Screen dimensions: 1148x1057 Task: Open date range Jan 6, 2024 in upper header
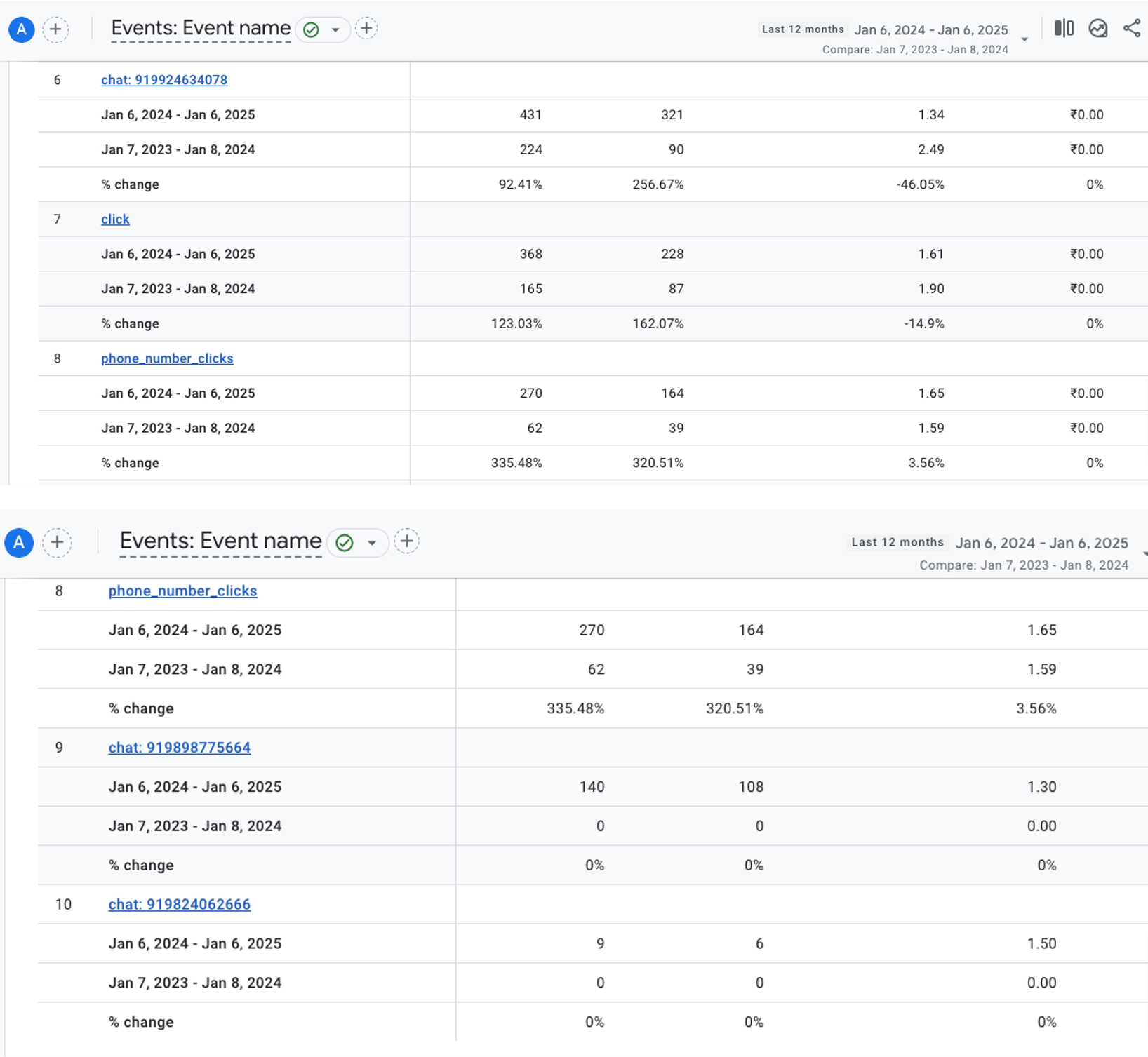click(x=931, y=29)
